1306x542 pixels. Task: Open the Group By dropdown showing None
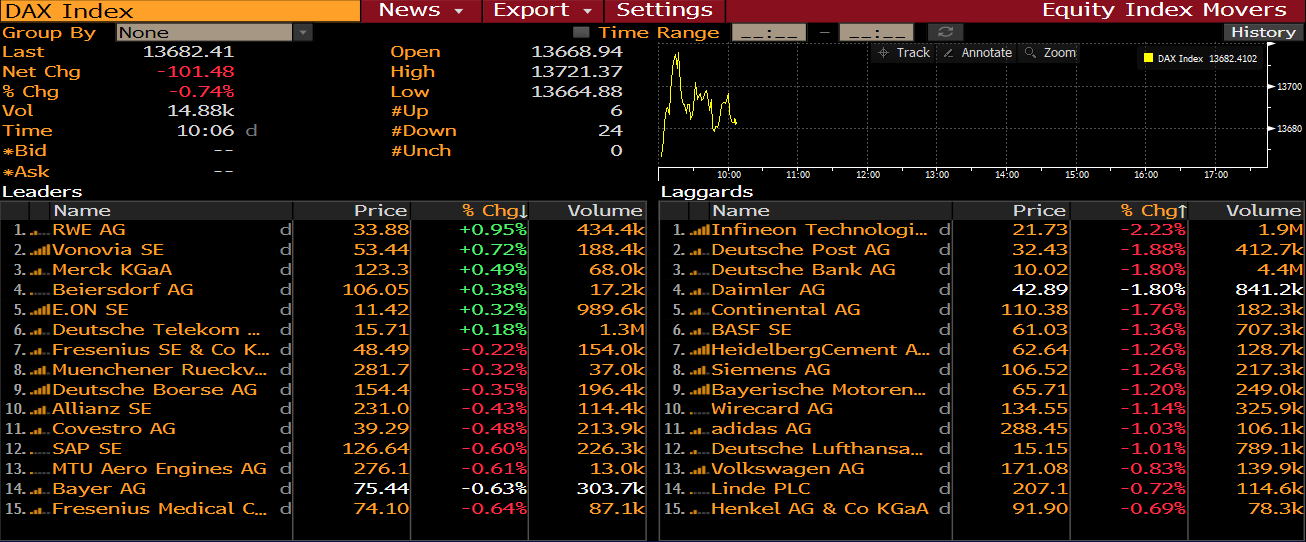tap(215, 32)
